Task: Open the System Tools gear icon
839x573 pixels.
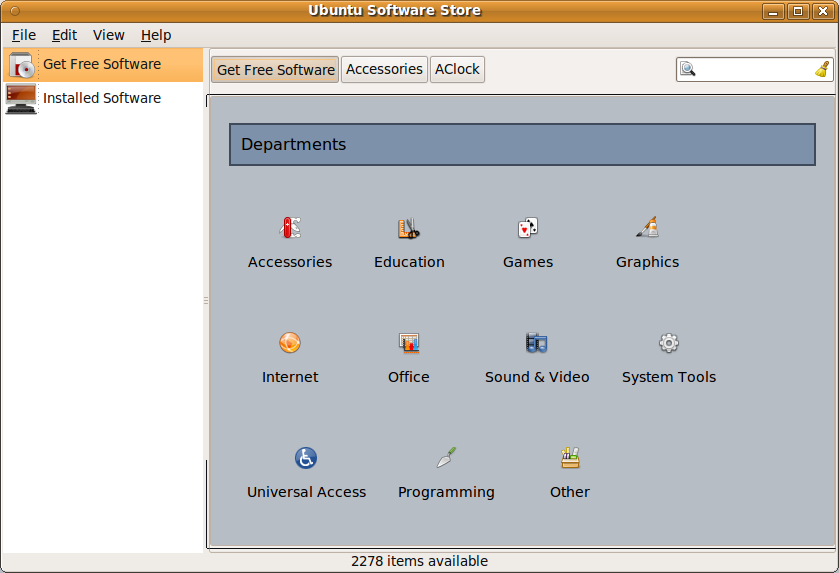Action: point(669,343)
